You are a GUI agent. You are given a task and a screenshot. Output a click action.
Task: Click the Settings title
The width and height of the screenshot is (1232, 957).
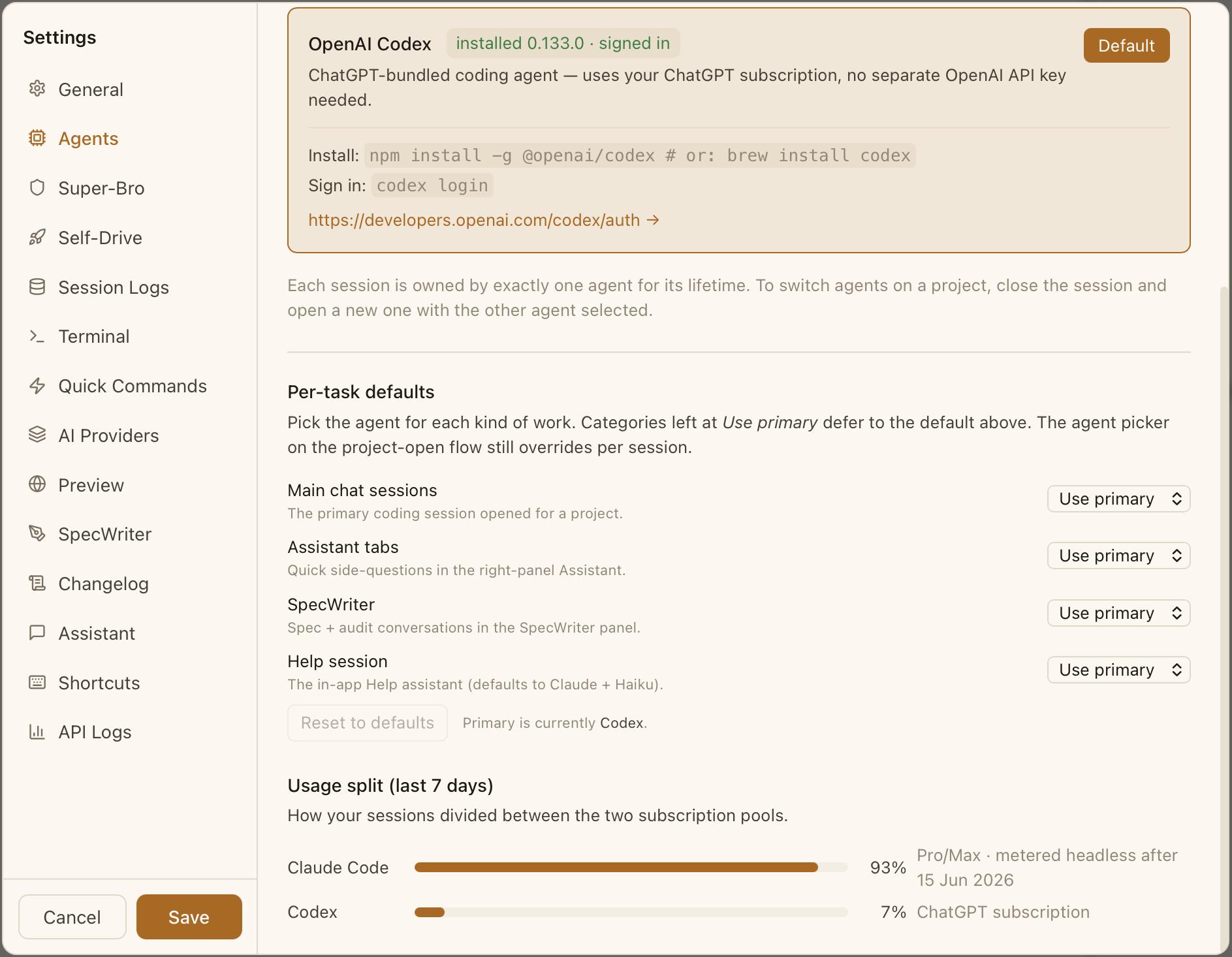coord(59,37)
